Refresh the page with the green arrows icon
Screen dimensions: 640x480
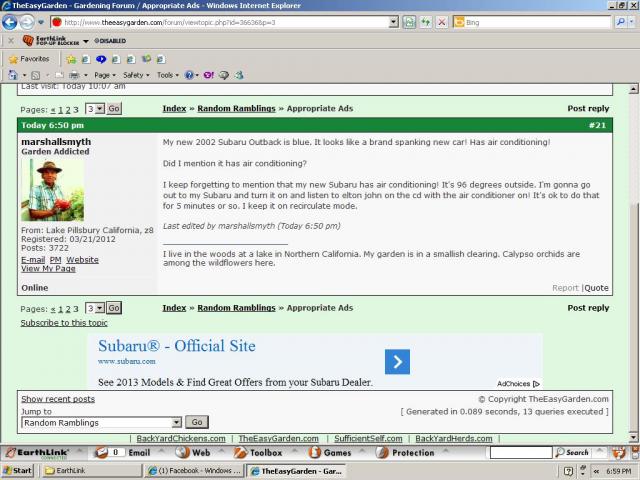click(425, 22)
